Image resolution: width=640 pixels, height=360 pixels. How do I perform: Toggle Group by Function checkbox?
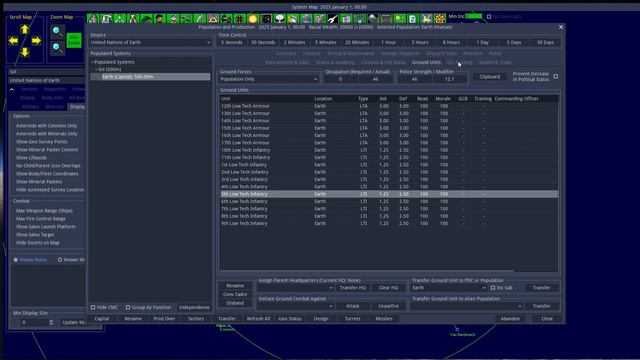click(x=128, y=307)
